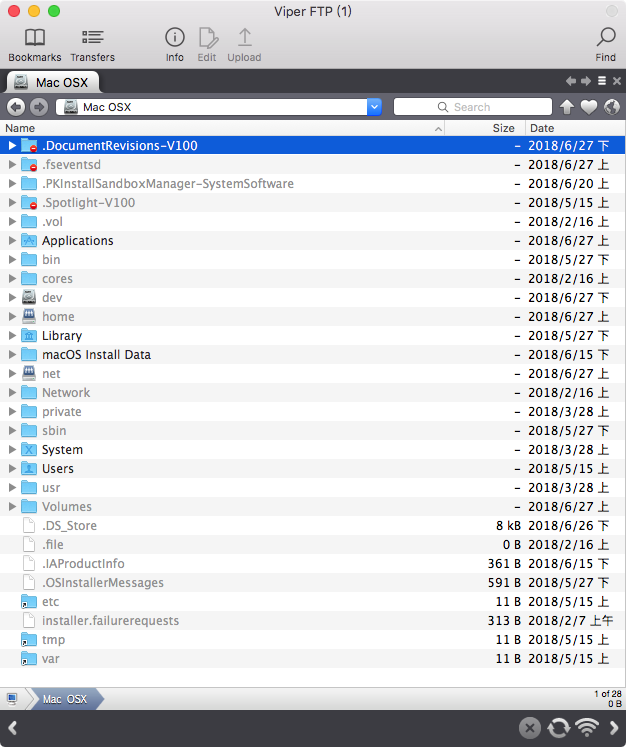Image resolution: width=626 pixels, height=747 pixels.
Task: Click into the Search field
Action: tap(473, 107)
